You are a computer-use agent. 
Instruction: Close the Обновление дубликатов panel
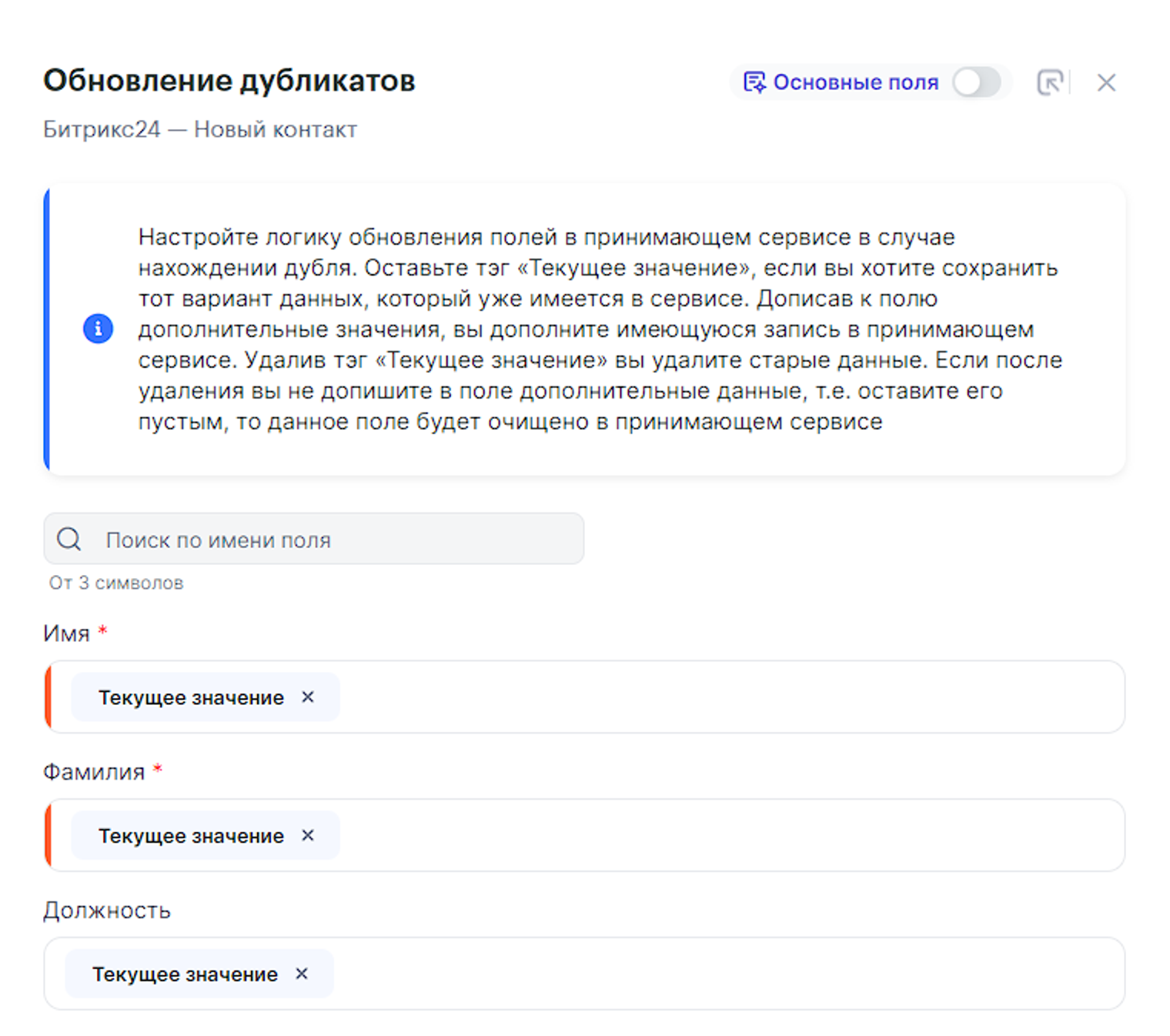(x=1106, y=82)
